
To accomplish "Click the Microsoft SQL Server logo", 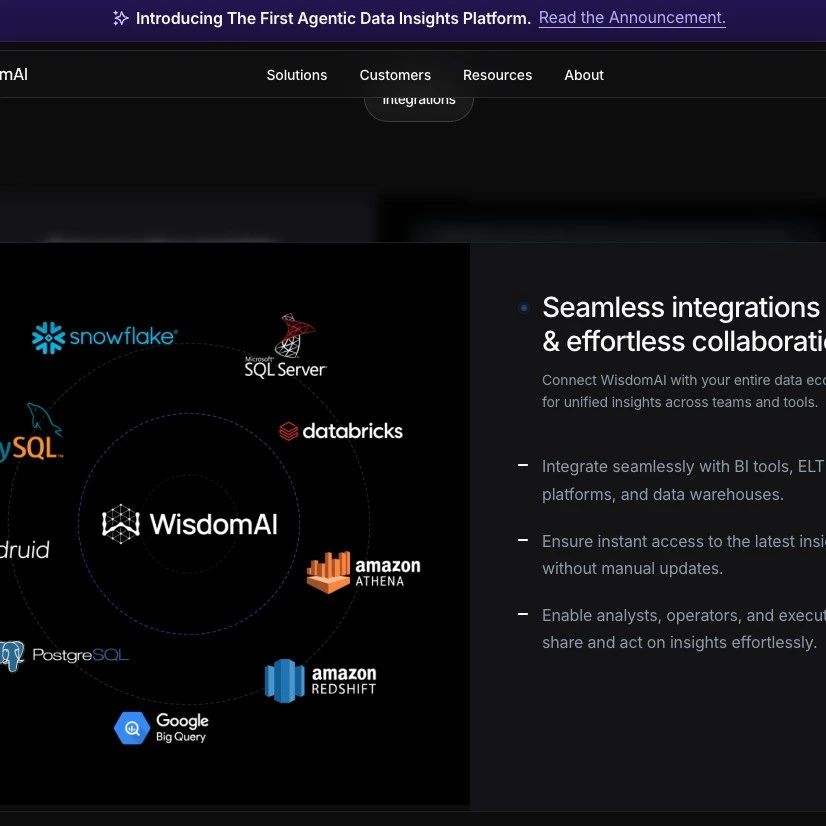I will click(286, 346).
